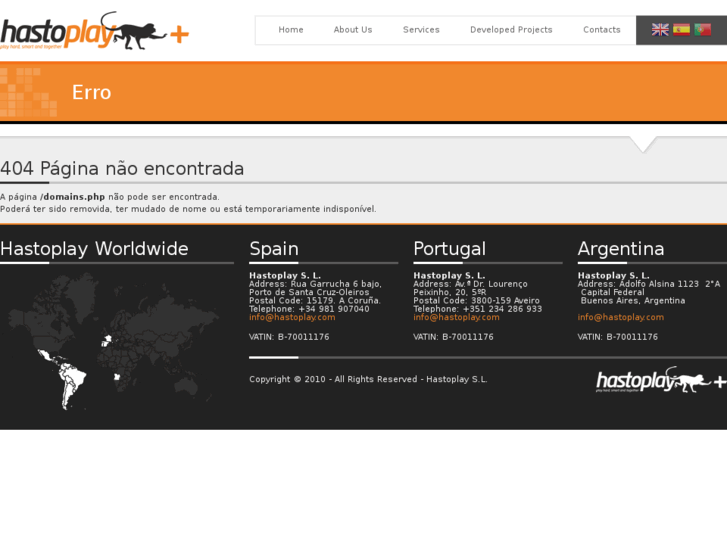This screenshot has height=545, width=727.
Task: Select the Spain telephone '+34 981 907040'
Action: coord(334,309)
